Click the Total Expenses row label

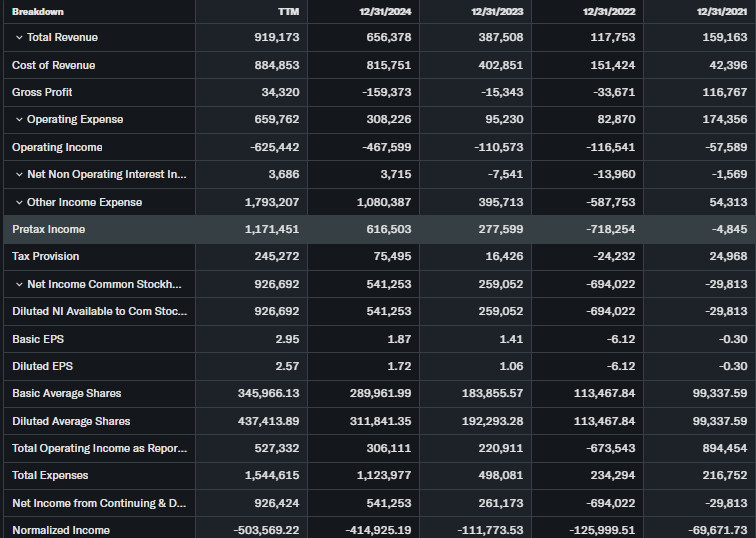click(50, 475)
